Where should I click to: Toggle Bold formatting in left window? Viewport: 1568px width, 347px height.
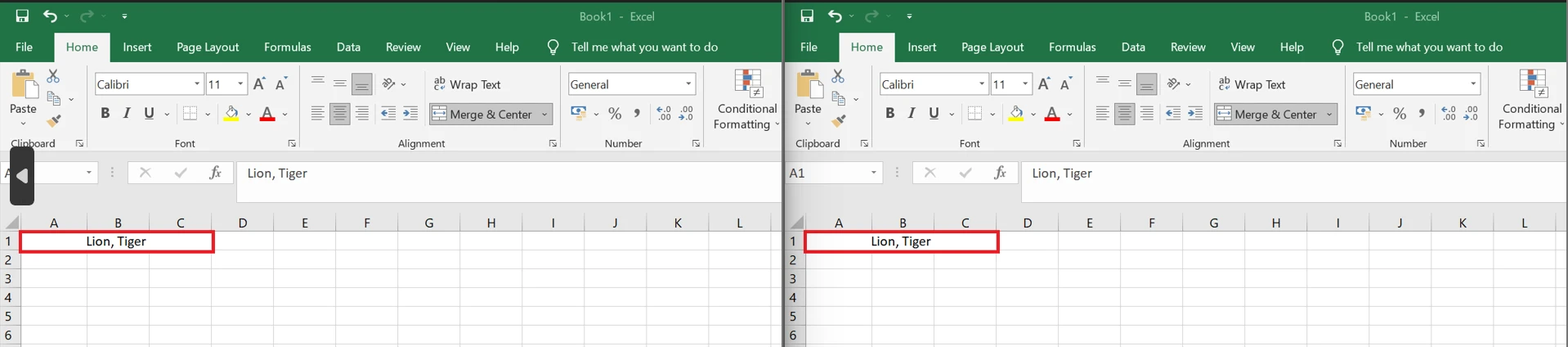click(x=105, y=114)
